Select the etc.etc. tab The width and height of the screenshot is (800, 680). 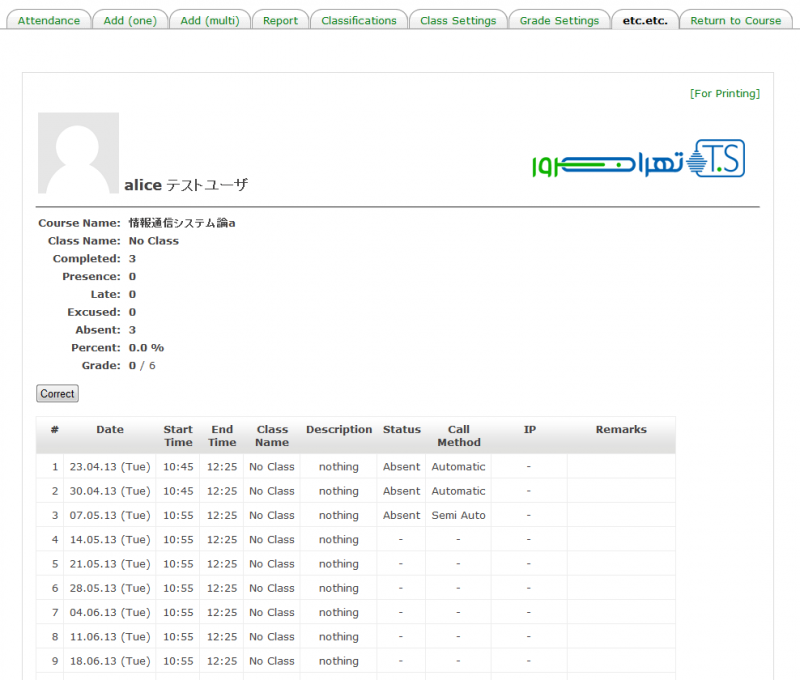pos(645,20)
